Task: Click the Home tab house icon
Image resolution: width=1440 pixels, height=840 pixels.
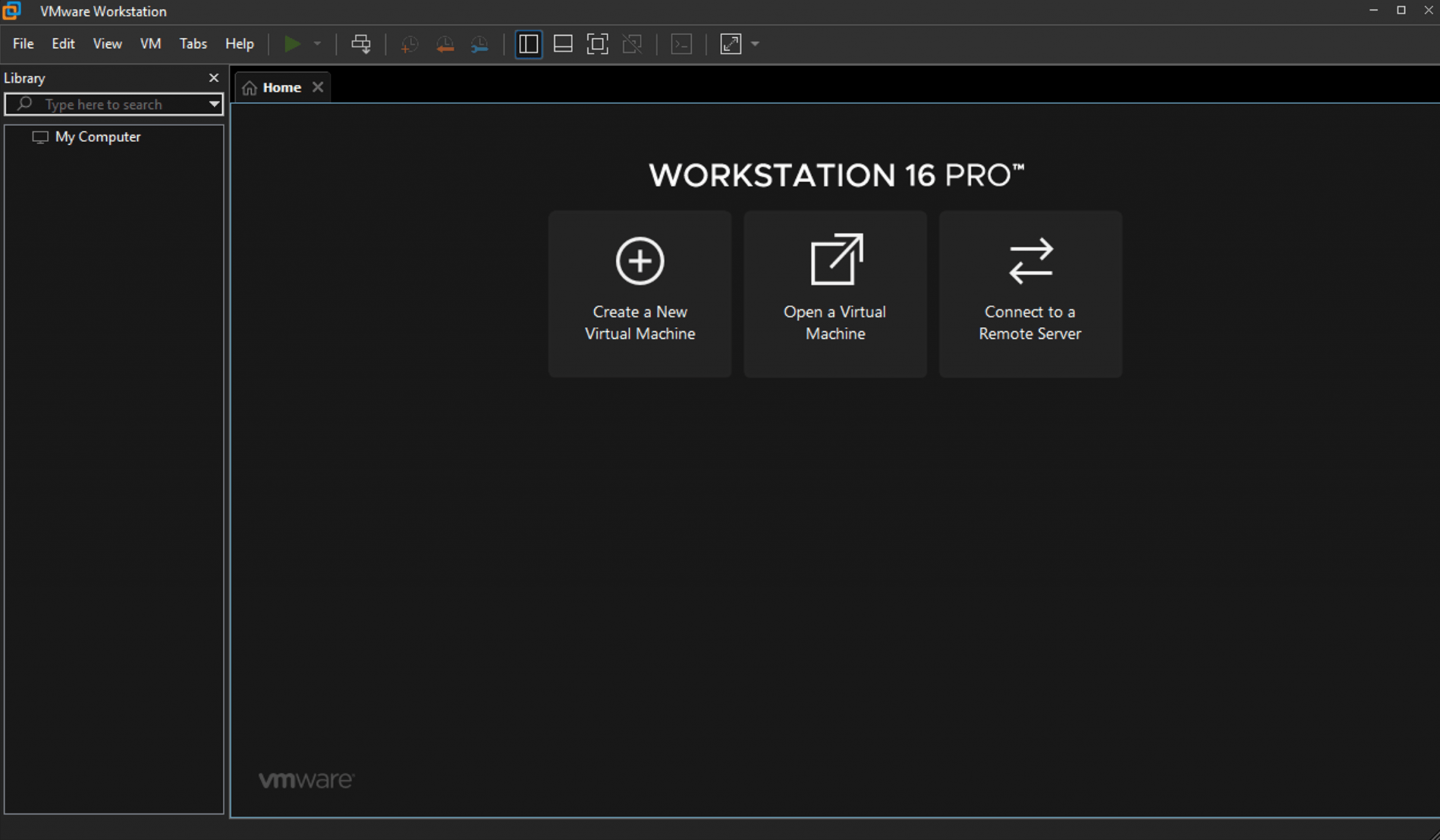Action: click(x=250, y=86)
